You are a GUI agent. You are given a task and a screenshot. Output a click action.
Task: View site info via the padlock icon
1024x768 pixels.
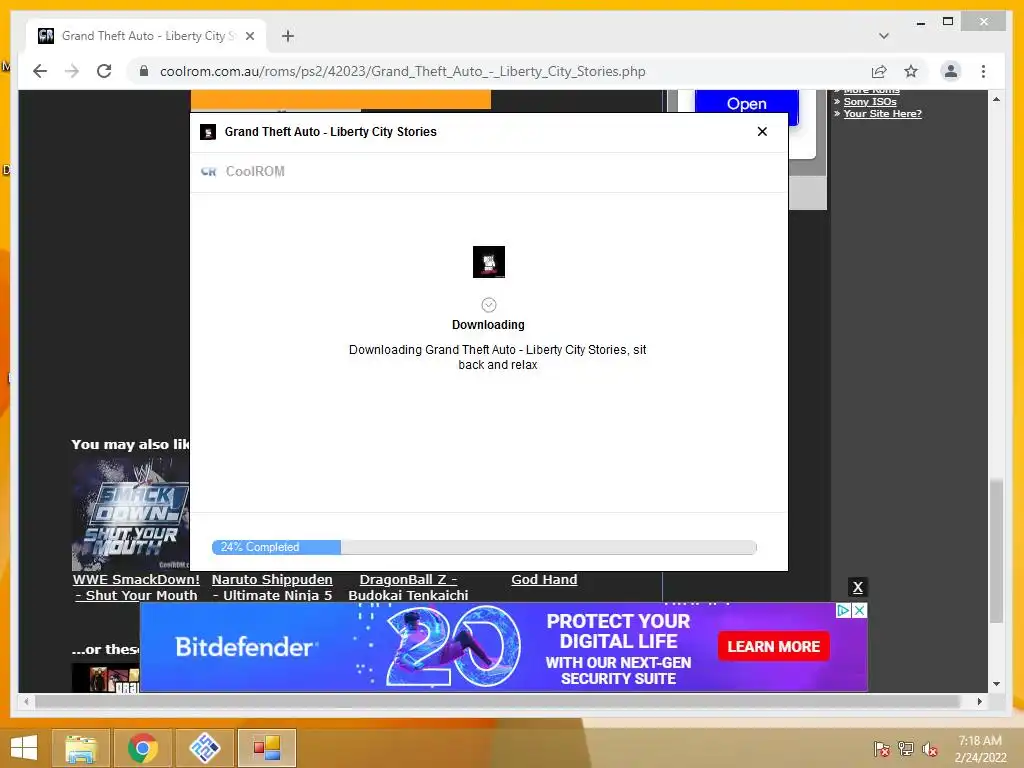144,71
